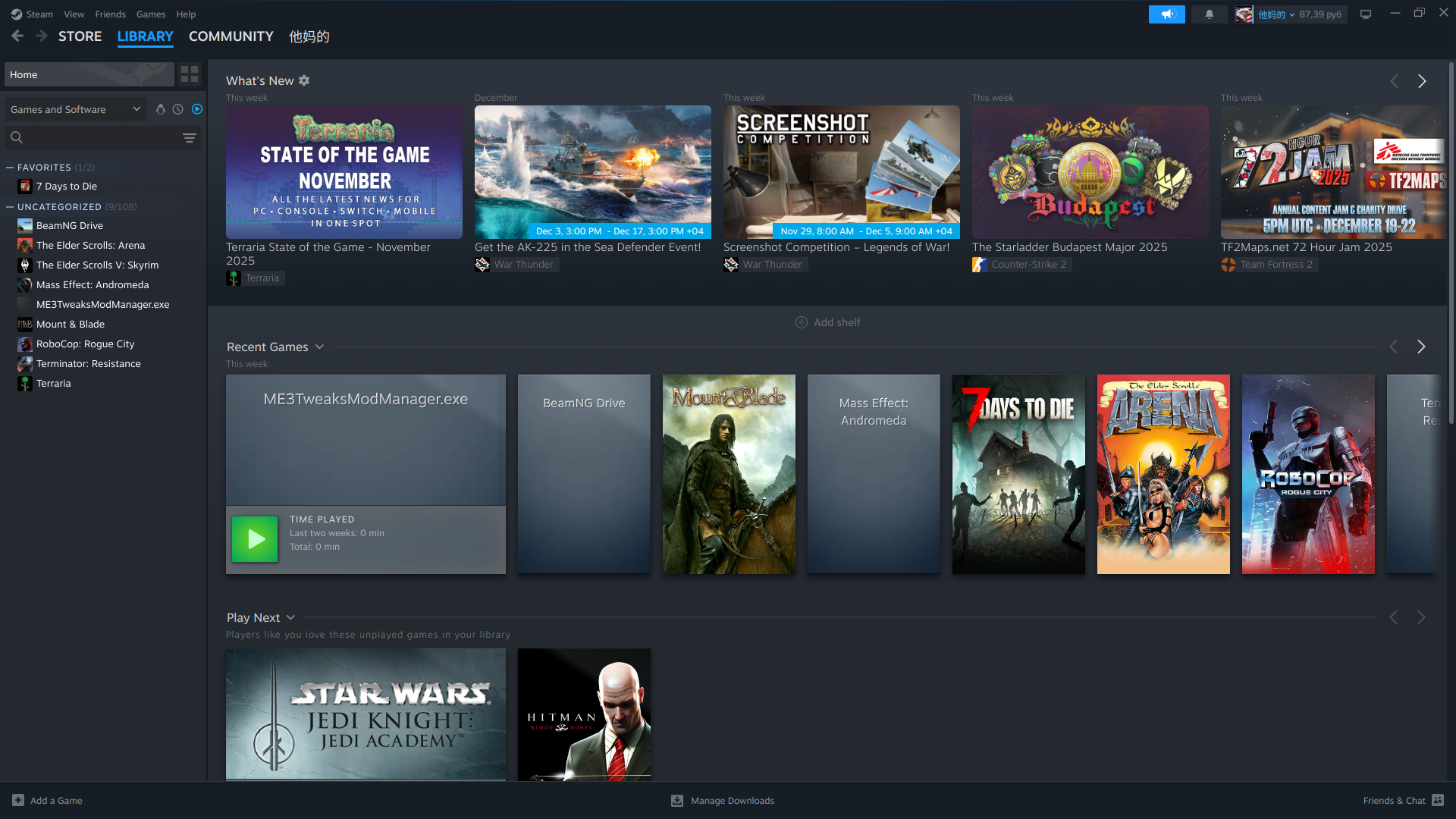
Task: Go back with the navigation arrow
Action: point(17,36)
